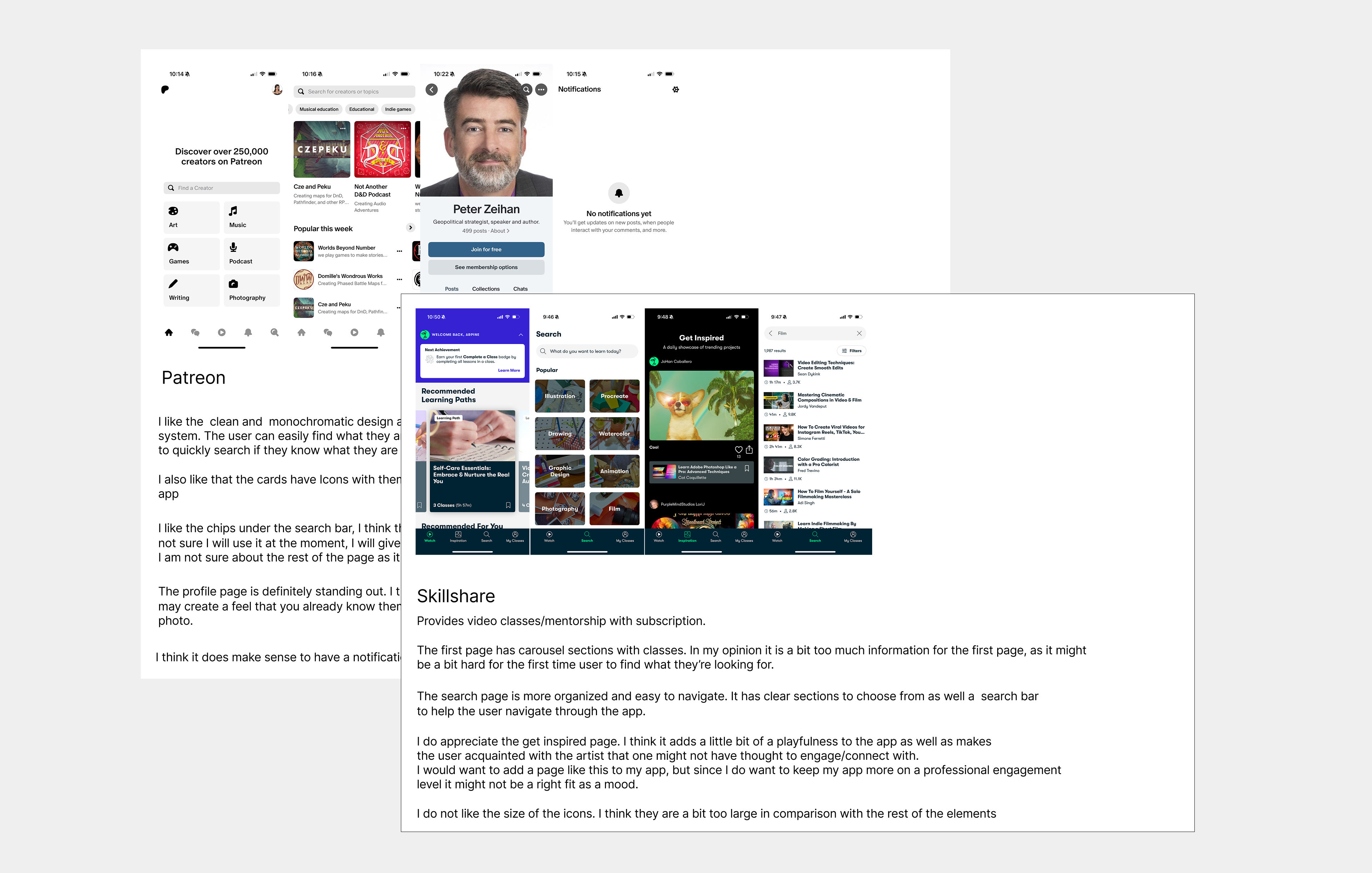Screen dimensions: 1372x873
Task: Expand Popular this week arrow
Action: (410, 228)
